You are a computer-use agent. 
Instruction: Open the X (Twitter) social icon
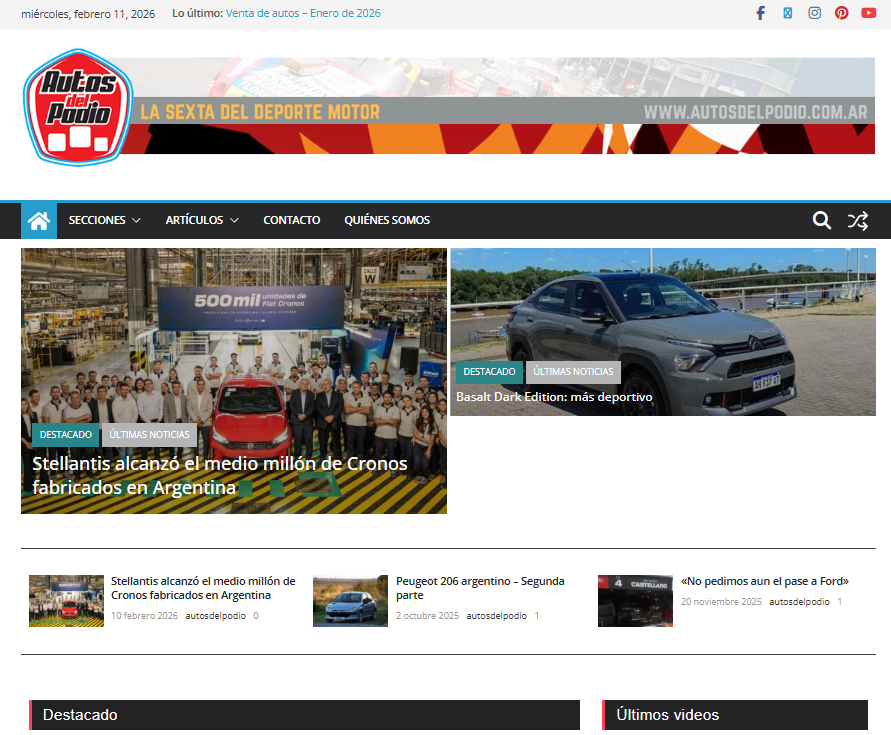787,13
